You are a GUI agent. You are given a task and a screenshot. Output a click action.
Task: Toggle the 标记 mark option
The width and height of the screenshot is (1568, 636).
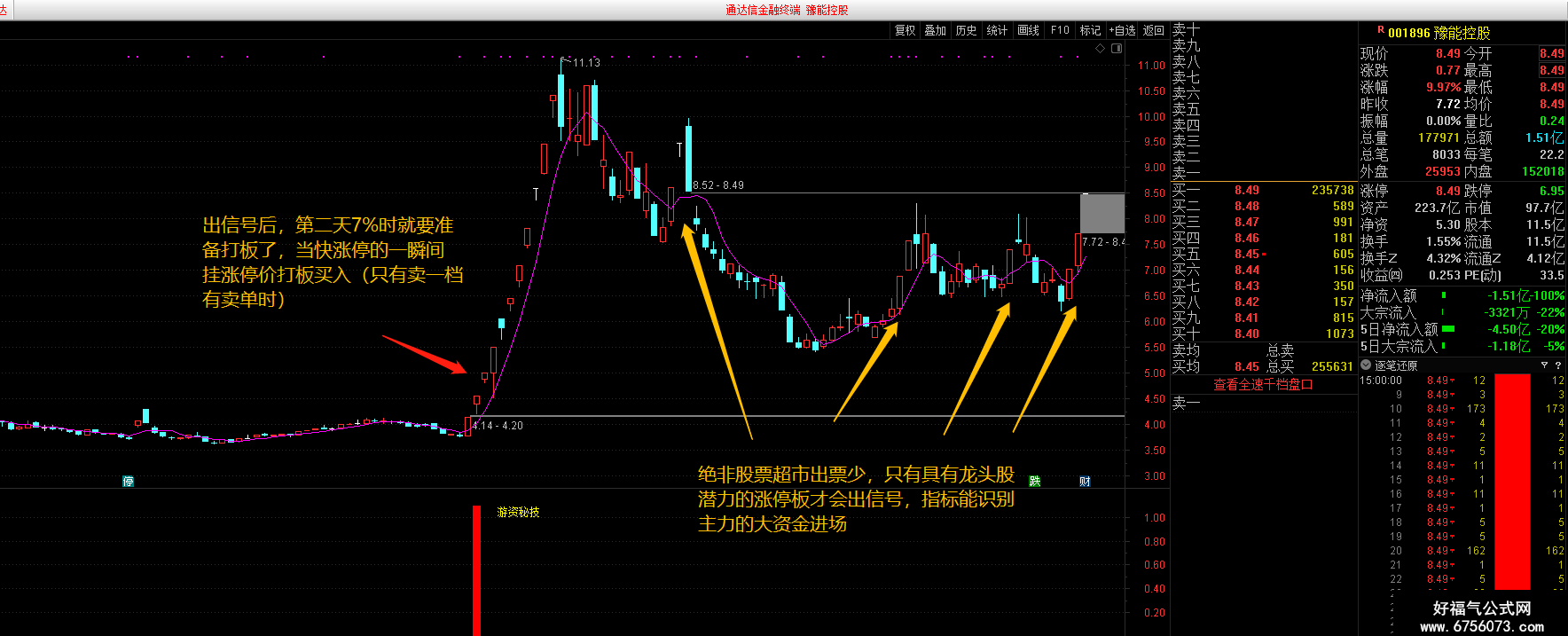(x=1090, y=30)
